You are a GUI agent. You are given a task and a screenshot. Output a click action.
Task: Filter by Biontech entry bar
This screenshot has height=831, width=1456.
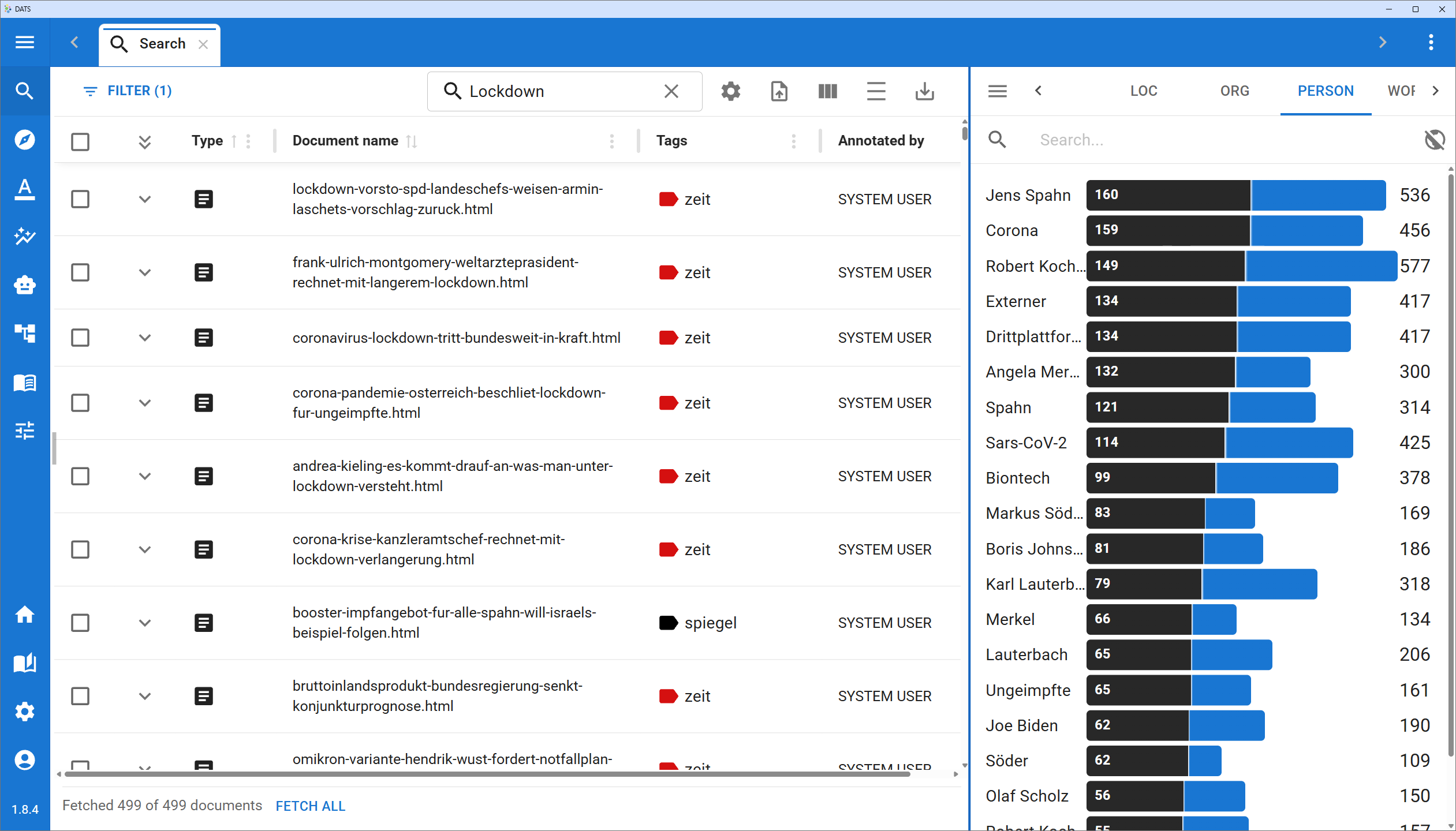(x=1212, y=478)
